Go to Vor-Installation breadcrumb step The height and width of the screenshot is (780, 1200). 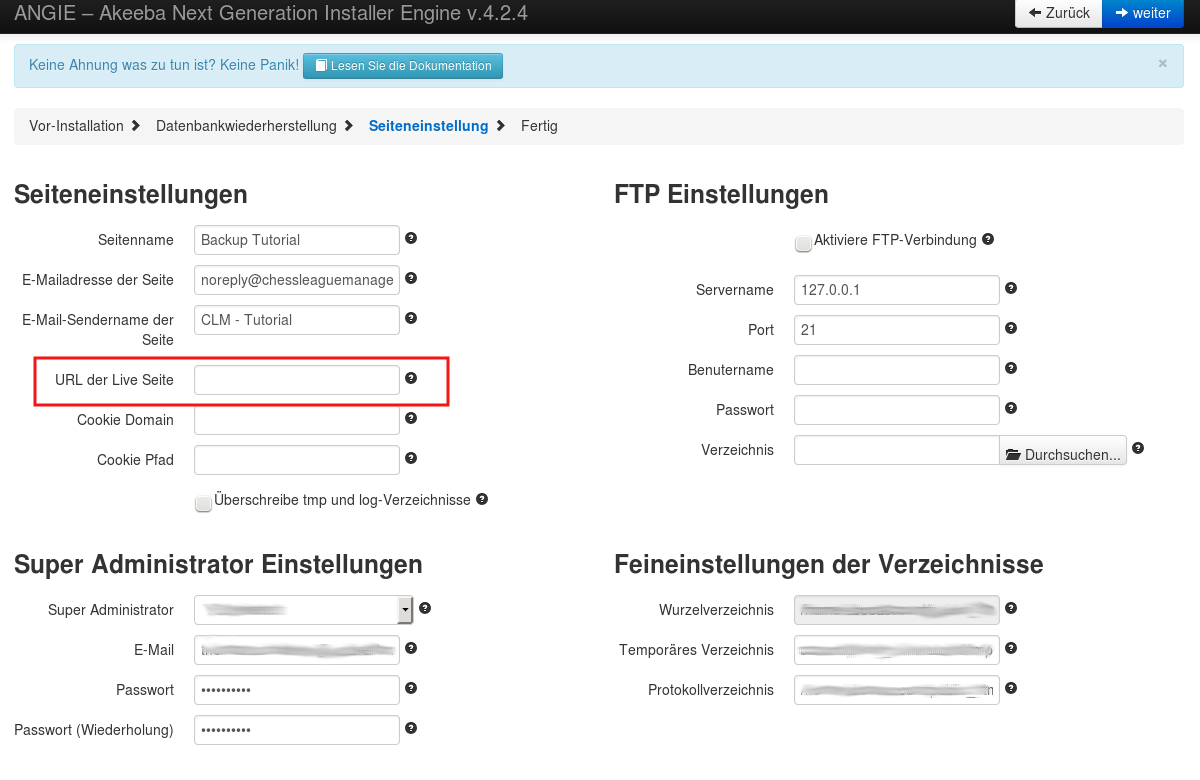[x=76, y=126]
